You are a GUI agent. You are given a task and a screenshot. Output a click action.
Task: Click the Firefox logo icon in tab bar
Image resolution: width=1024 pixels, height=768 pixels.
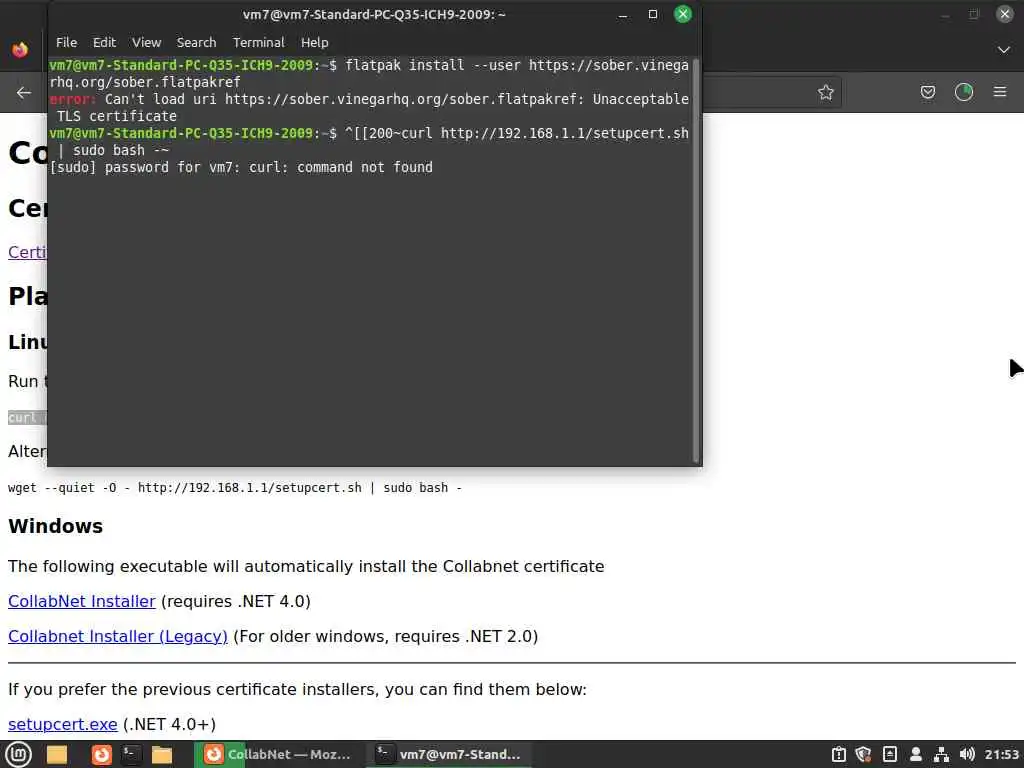[x=20, y=50]
